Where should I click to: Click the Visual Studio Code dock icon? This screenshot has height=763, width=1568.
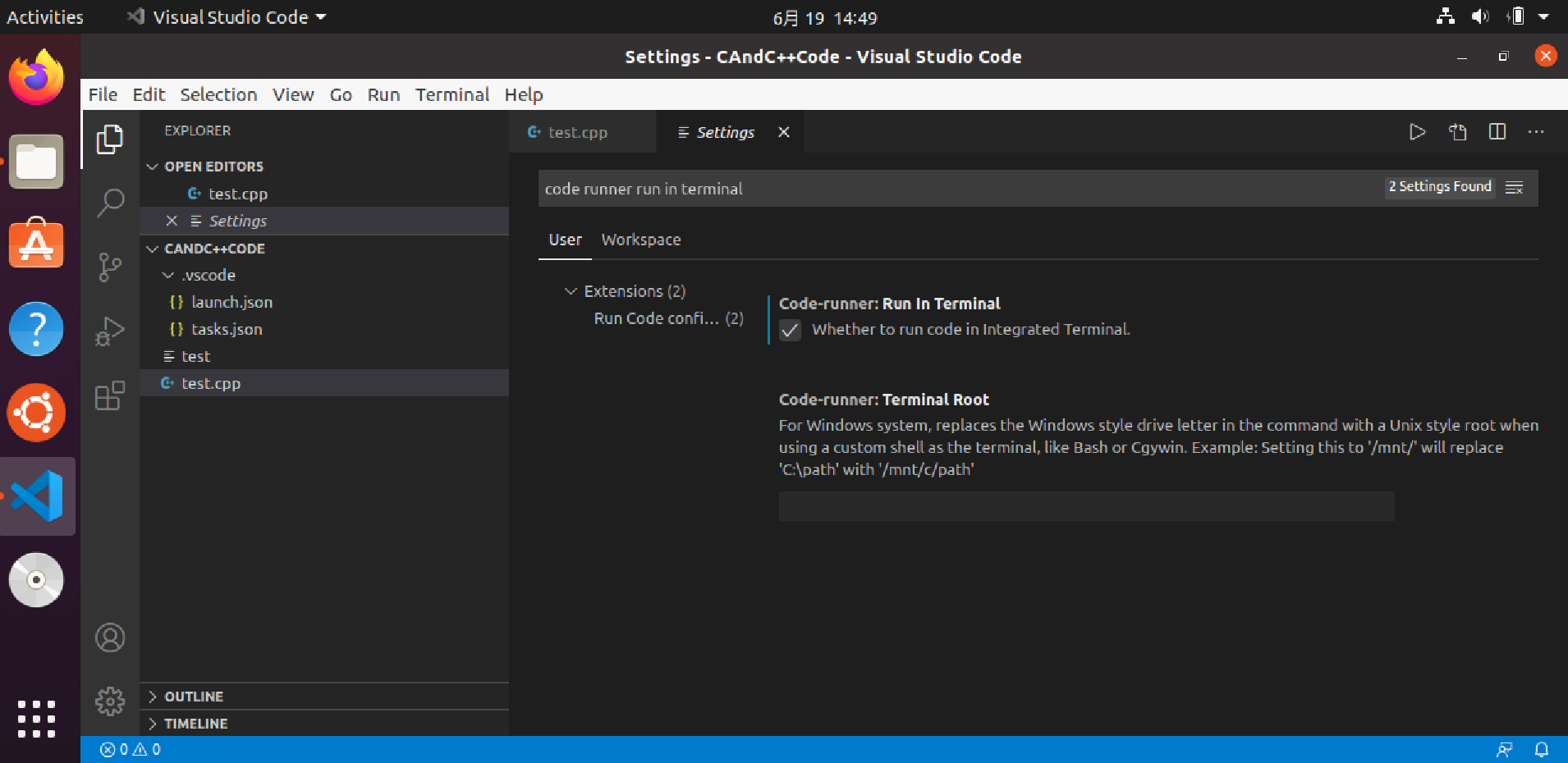coord(37,496)
